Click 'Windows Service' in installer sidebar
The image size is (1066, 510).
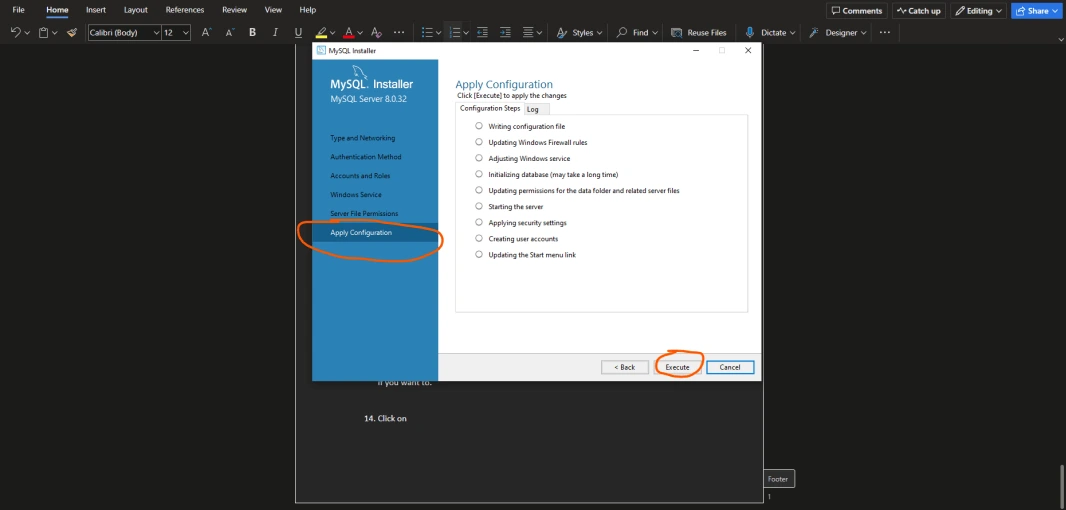point(356,194)
